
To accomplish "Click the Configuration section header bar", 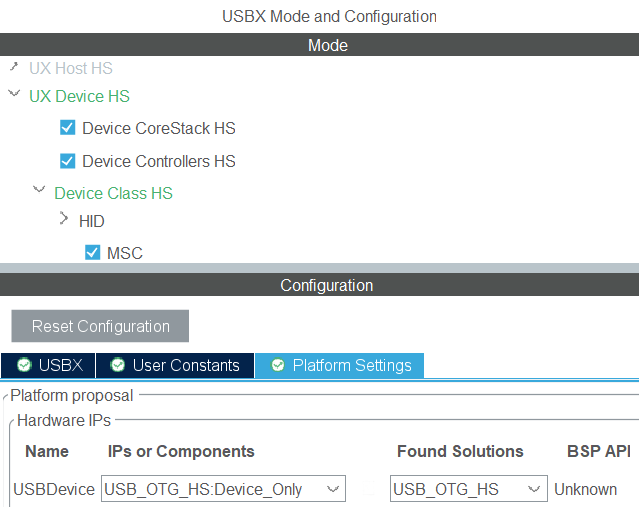I will (x=326, y=285).
